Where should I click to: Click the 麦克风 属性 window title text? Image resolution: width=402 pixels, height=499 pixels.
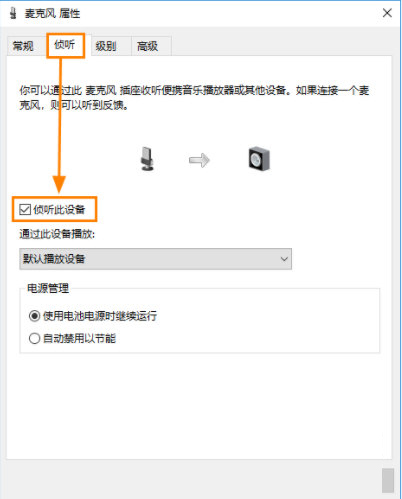click(x=52, y=13)
